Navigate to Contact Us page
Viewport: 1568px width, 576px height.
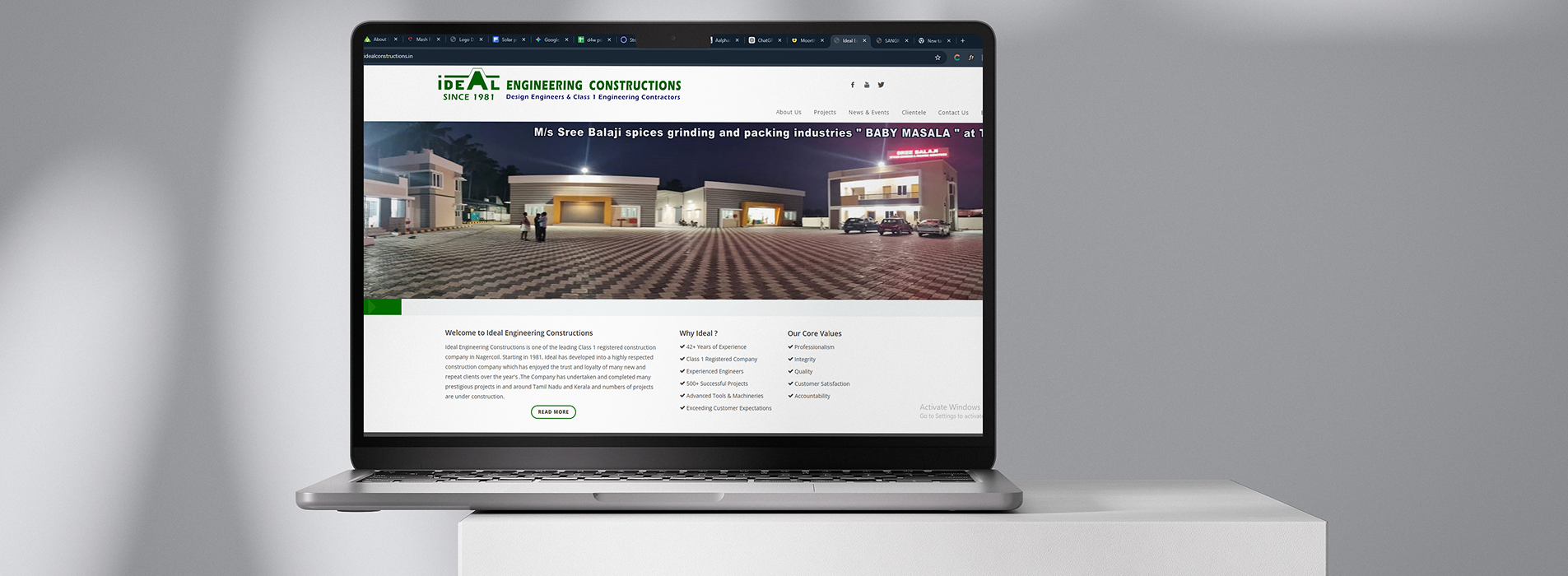[953, 113]
